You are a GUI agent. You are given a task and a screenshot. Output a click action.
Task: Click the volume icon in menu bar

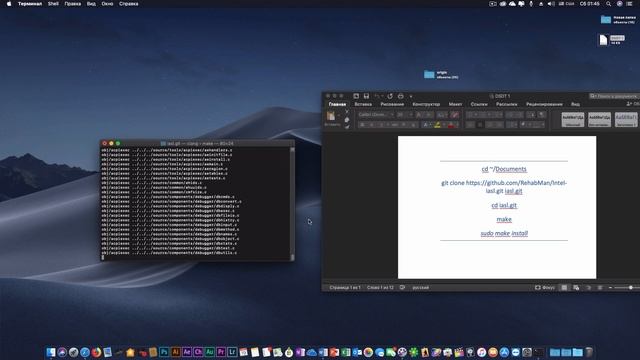(551, 4)
